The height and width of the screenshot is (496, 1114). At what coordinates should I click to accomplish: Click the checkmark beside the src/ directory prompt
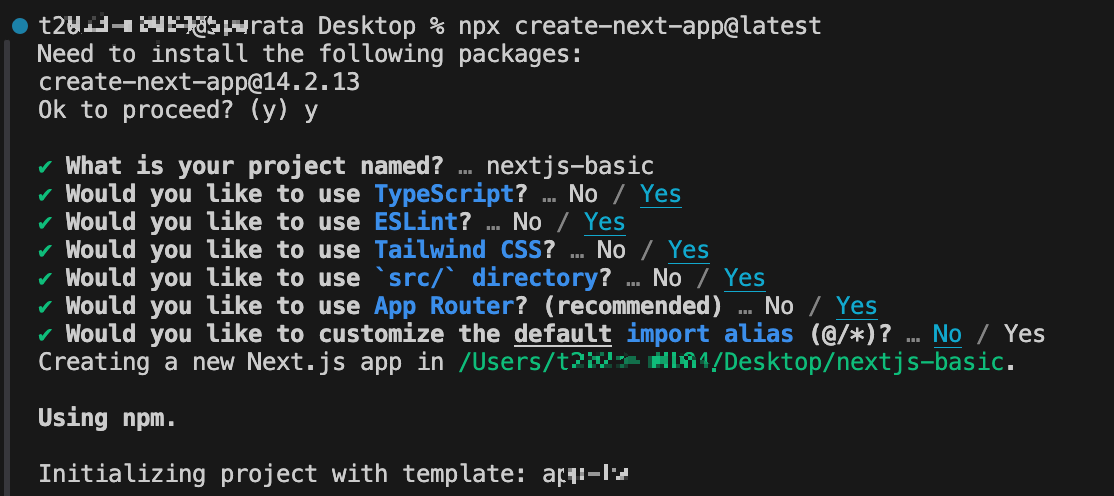45,279
